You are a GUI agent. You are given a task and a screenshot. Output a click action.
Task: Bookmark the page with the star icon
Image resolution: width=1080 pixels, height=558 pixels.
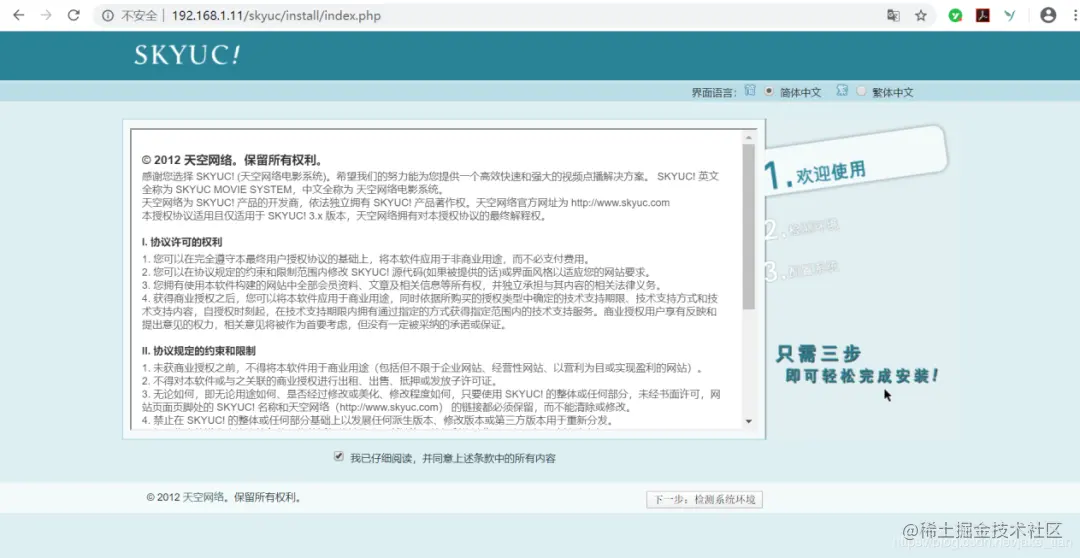coord(921,15)
